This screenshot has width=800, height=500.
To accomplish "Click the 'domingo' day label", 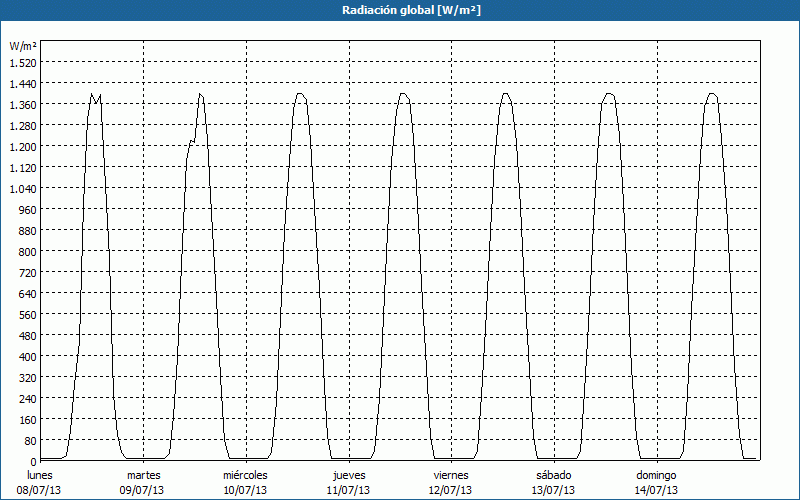I will (x=656, y=475).
